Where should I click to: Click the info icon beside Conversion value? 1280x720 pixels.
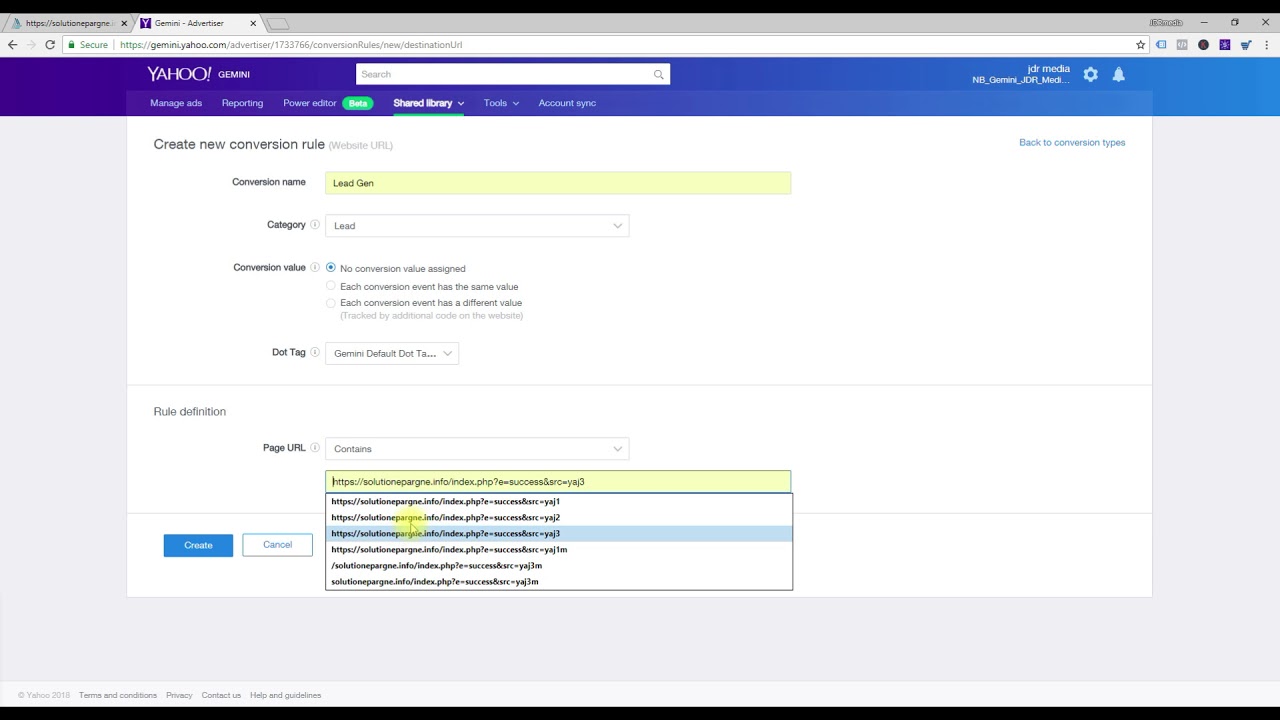coord(314,268)
